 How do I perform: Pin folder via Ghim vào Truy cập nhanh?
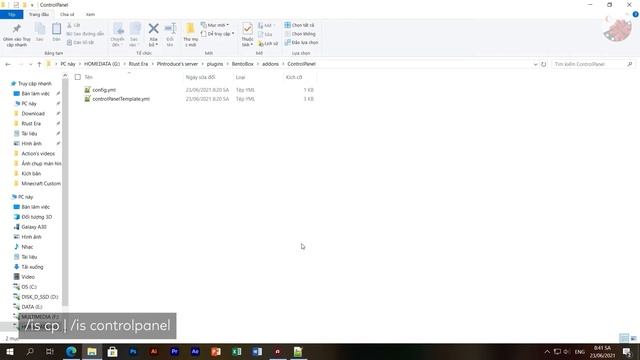(16, 35)
